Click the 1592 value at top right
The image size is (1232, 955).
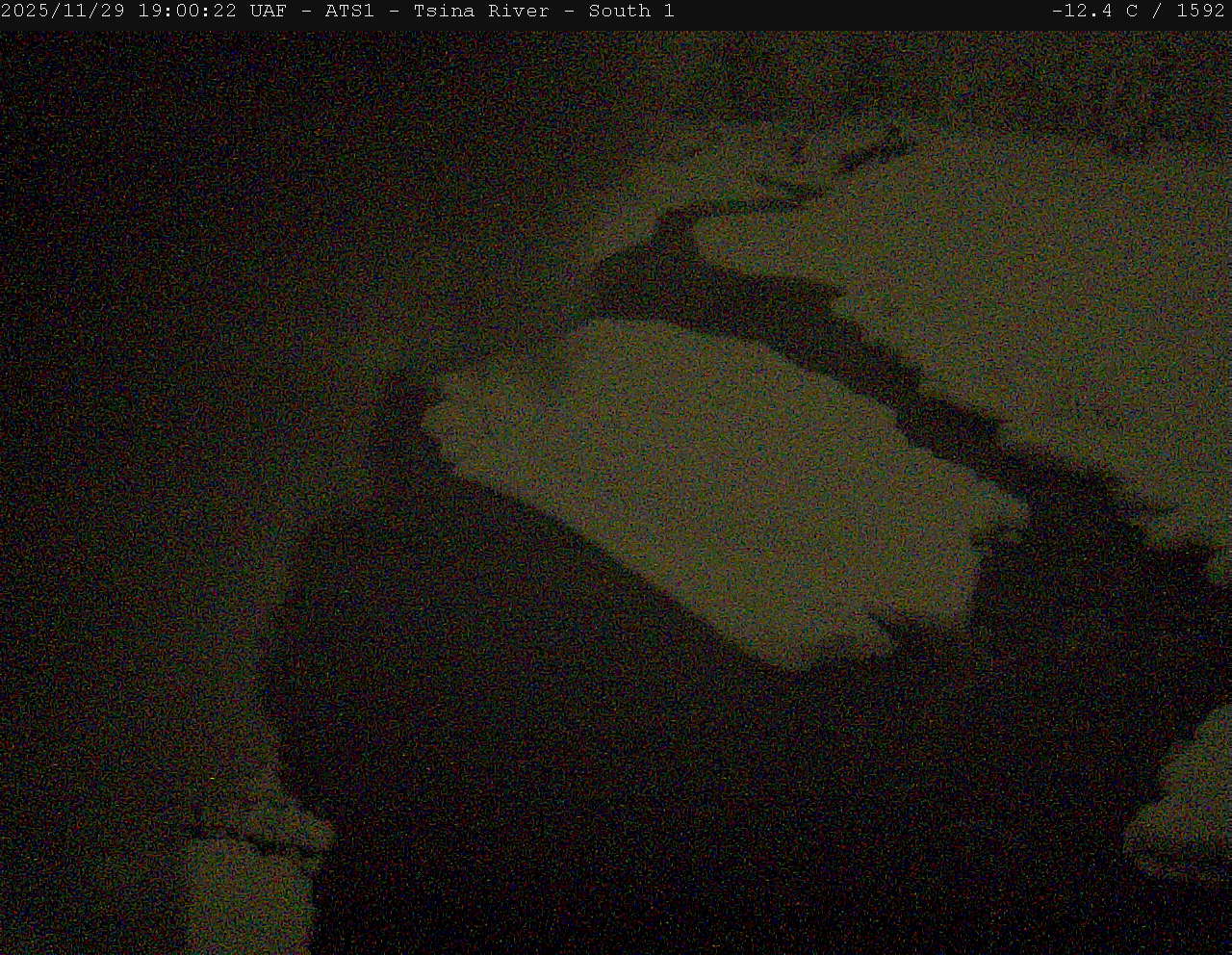coord(1200,12)
